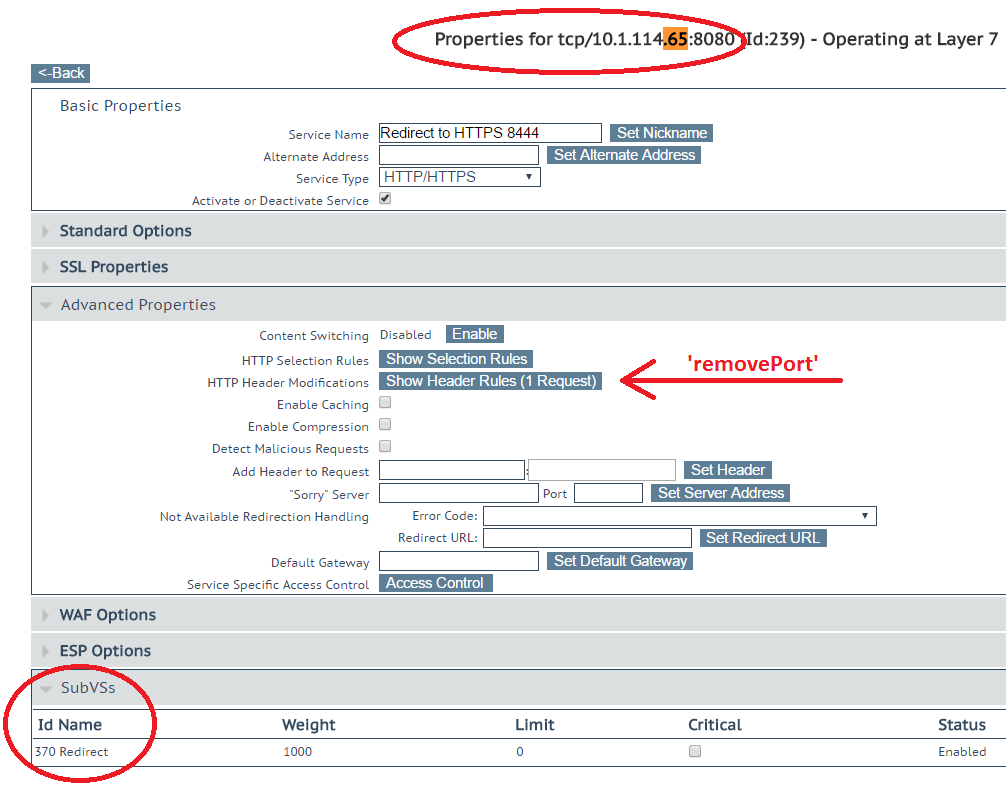
Task: Expand the WAF Options section
Action: pos(107,615)
